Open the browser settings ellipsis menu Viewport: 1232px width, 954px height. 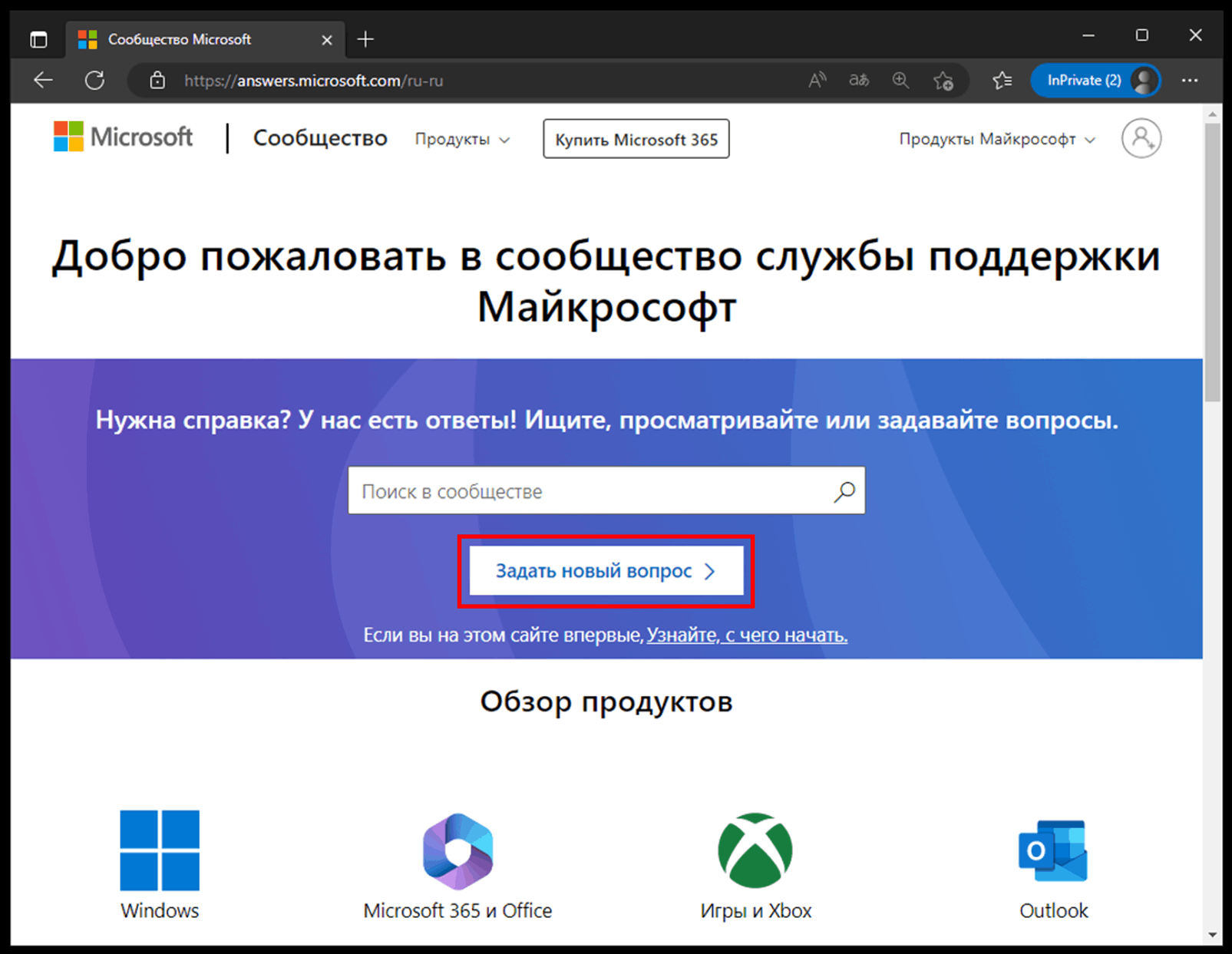[1190, 80]
